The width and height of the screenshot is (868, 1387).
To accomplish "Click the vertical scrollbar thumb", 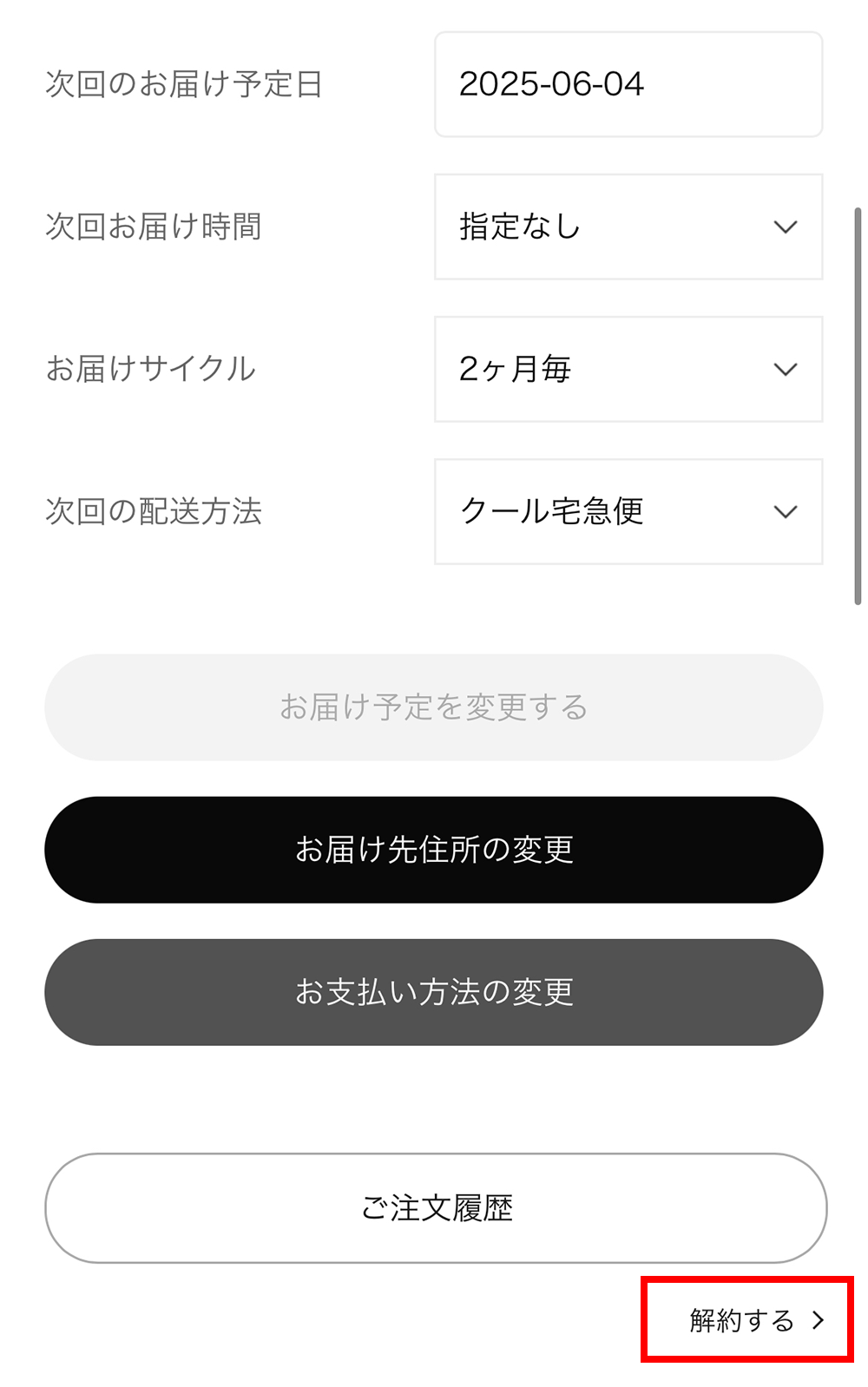I will coord(858,405).
